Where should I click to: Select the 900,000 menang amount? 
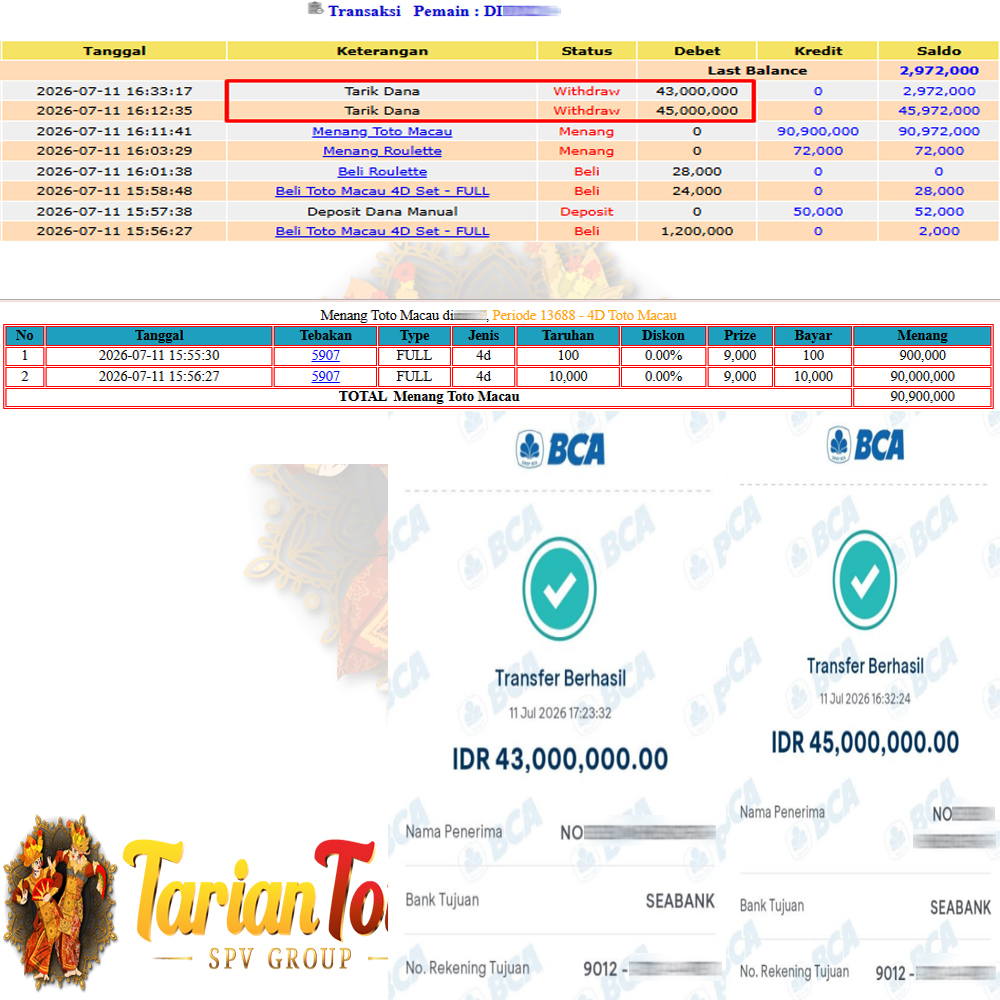coord(922,355)
